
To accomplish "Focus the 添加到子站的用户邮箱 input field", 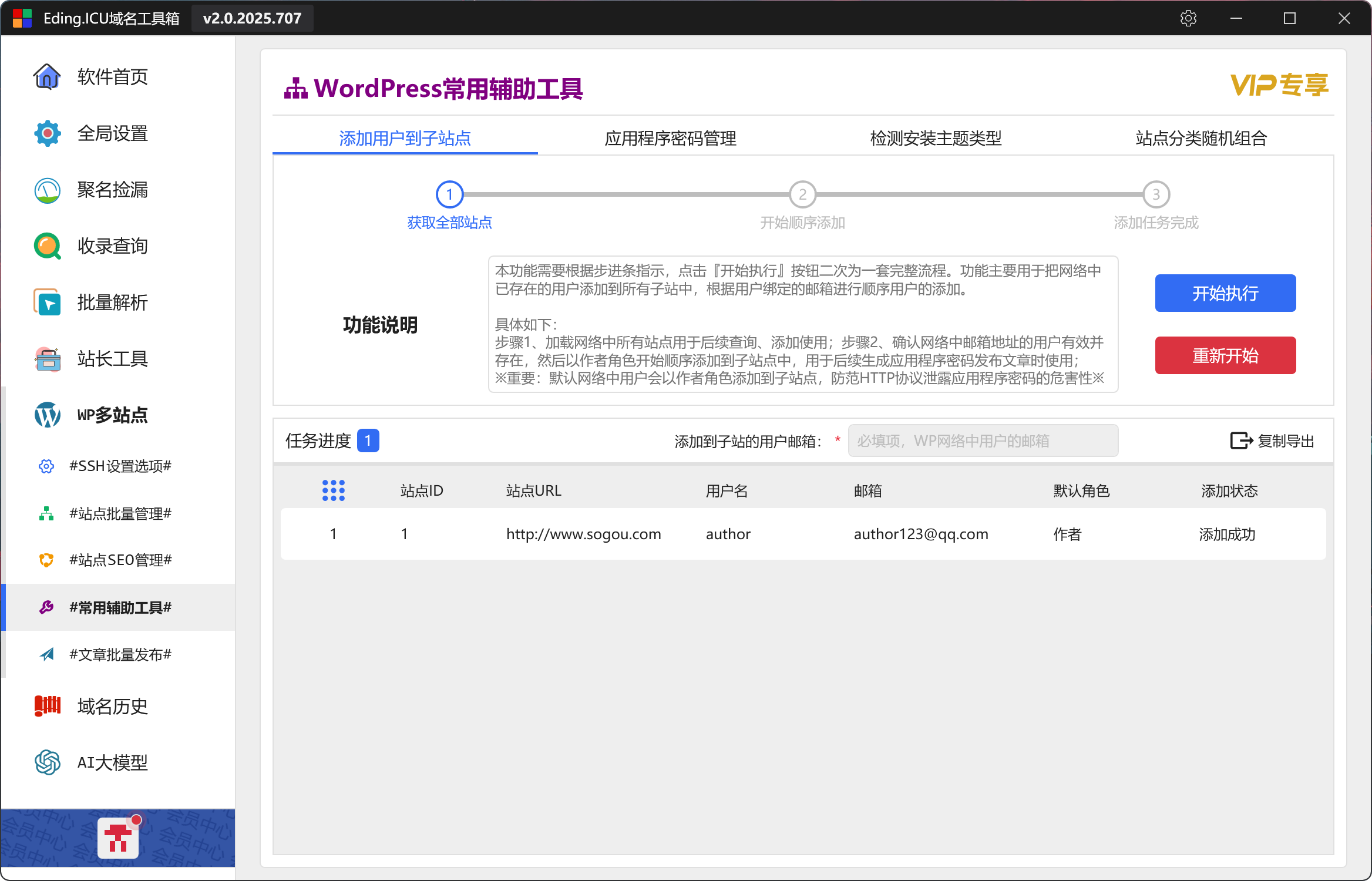I will point(983,441).
